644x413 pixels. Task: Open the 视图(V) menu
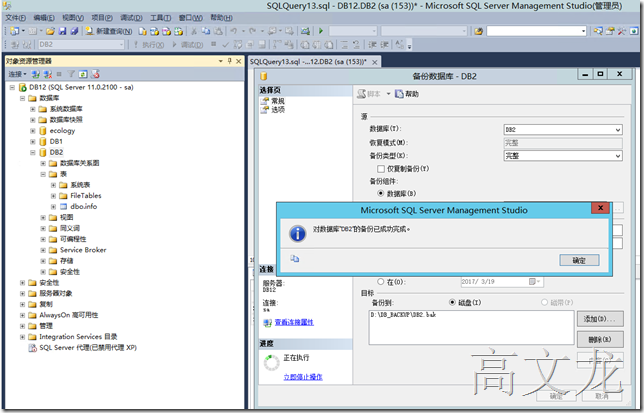click(x=73, y=18)
